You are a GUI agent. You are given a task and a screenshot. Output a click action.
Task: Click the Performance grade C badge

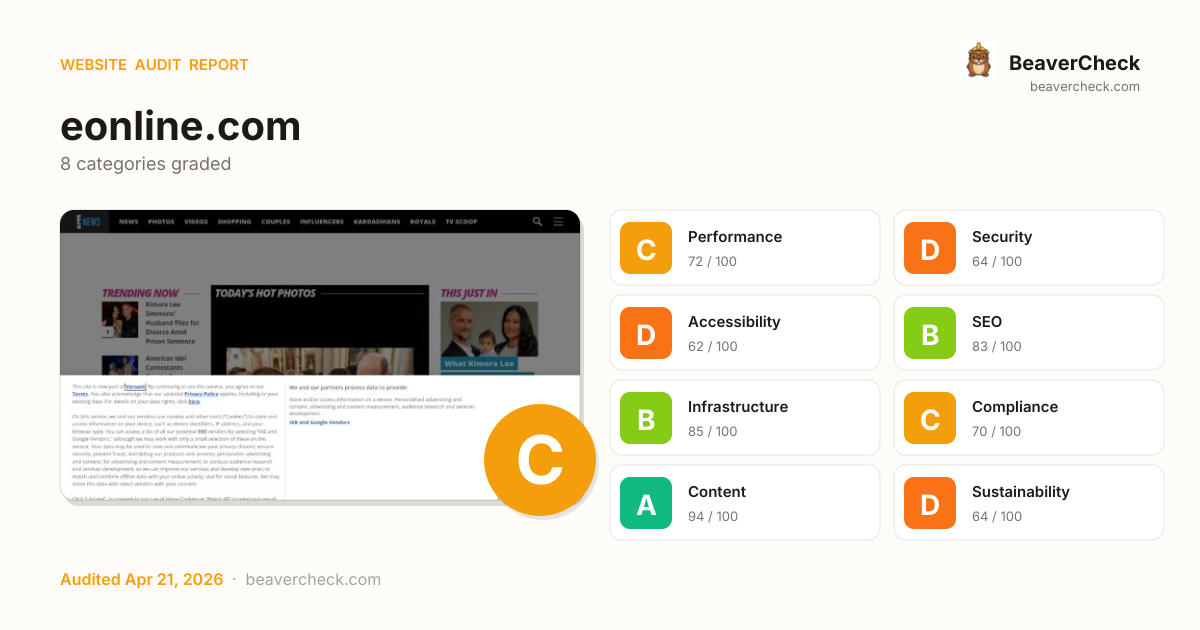click(646, 248)
